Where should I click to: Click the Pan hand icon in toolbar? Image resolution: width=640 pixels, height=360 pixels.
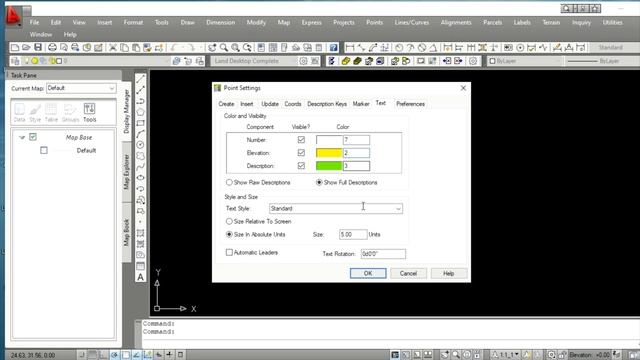coord(212,48)
